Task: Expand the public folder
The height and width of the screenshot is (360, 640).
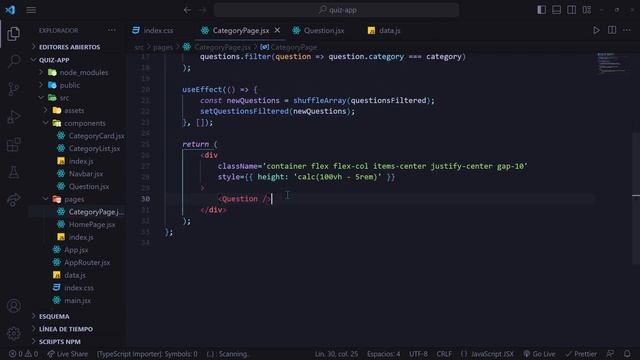Action: coord(69,85)
